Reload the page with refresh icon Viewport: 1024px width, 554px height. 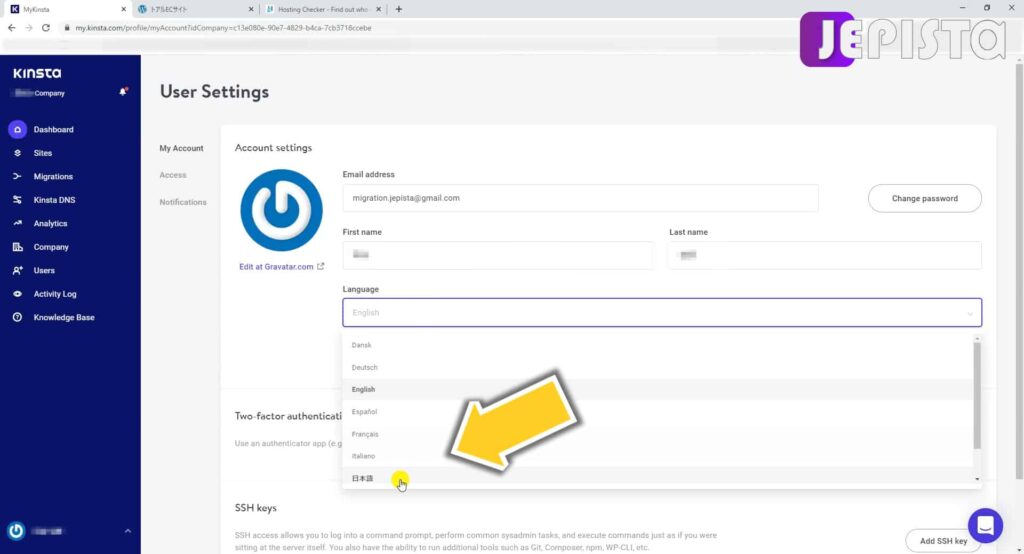(46, 27)
